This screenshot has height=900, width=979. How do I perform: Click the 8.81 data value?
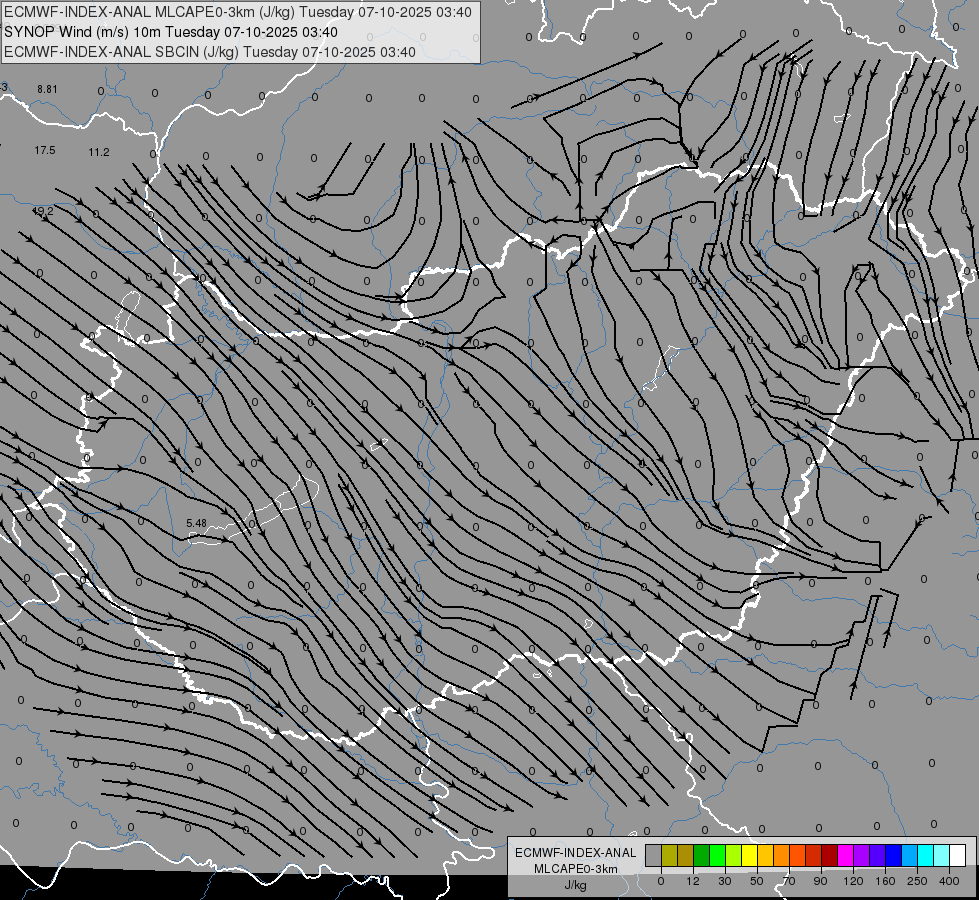click(x=47, y=89)
